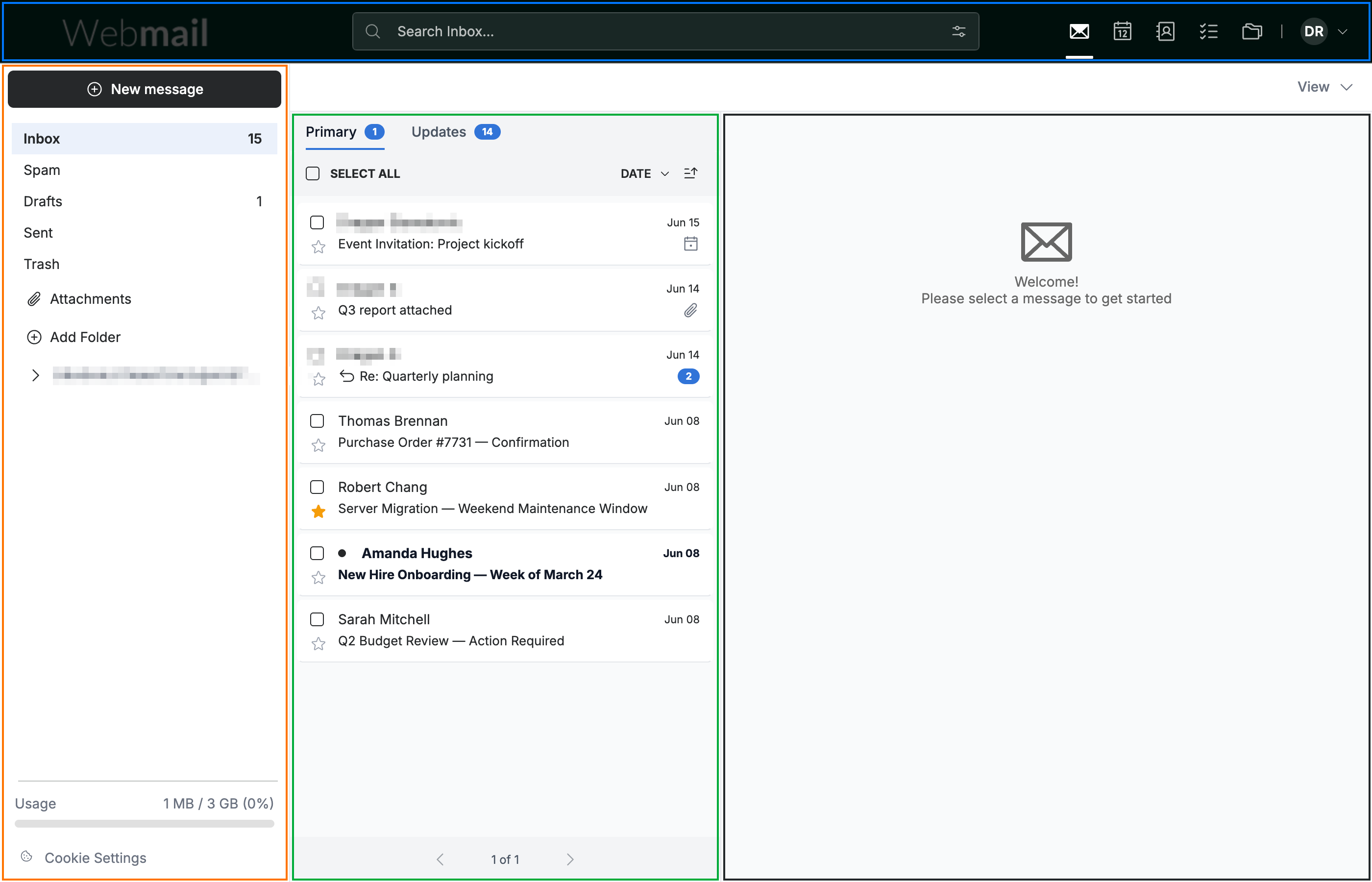This screenshot has width=1372, height=882.
Task: Open the DATE sort dropdown
Action: [644, 173]
